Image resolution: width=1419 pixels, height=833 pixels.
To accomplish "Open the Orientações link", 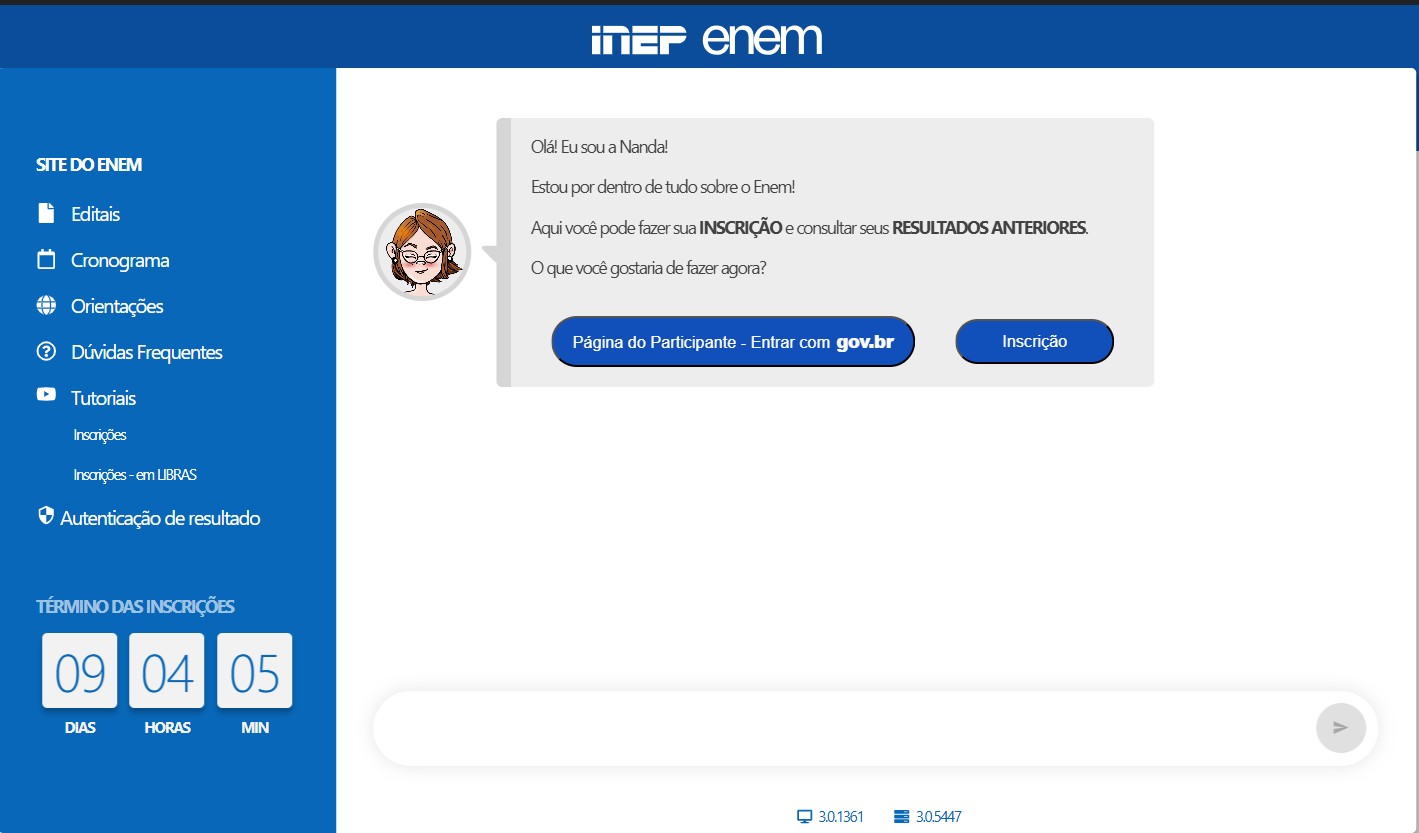I will pyautogui.click(x=117, y=306).
